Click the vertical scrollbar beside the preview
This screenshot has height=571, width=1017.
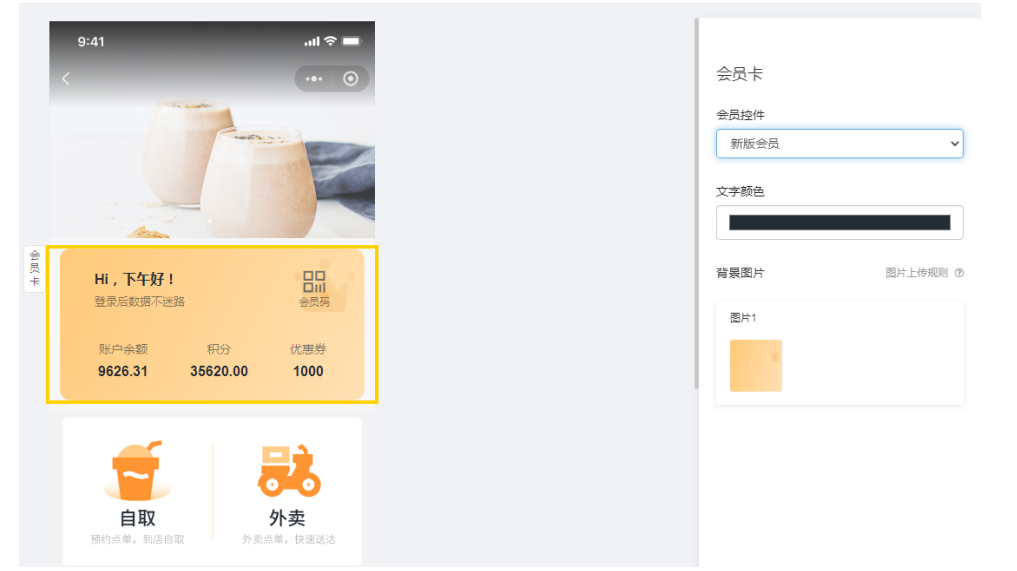click(696, 204)
